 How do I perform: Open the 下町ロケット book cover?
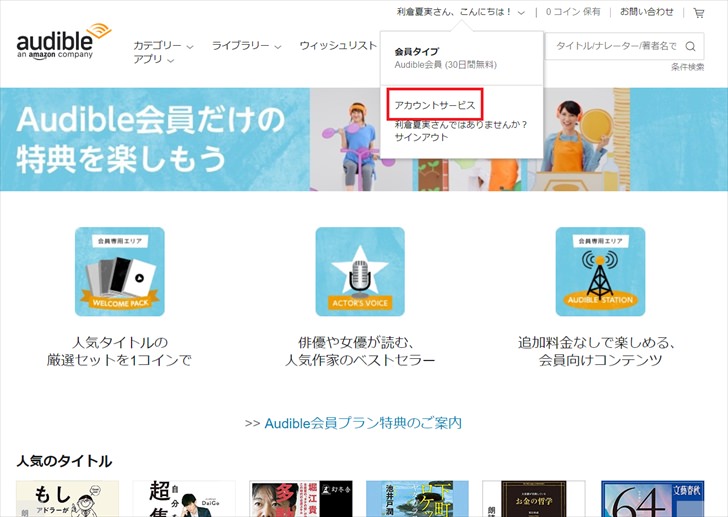pyautogui.click(x=417, y=499)
